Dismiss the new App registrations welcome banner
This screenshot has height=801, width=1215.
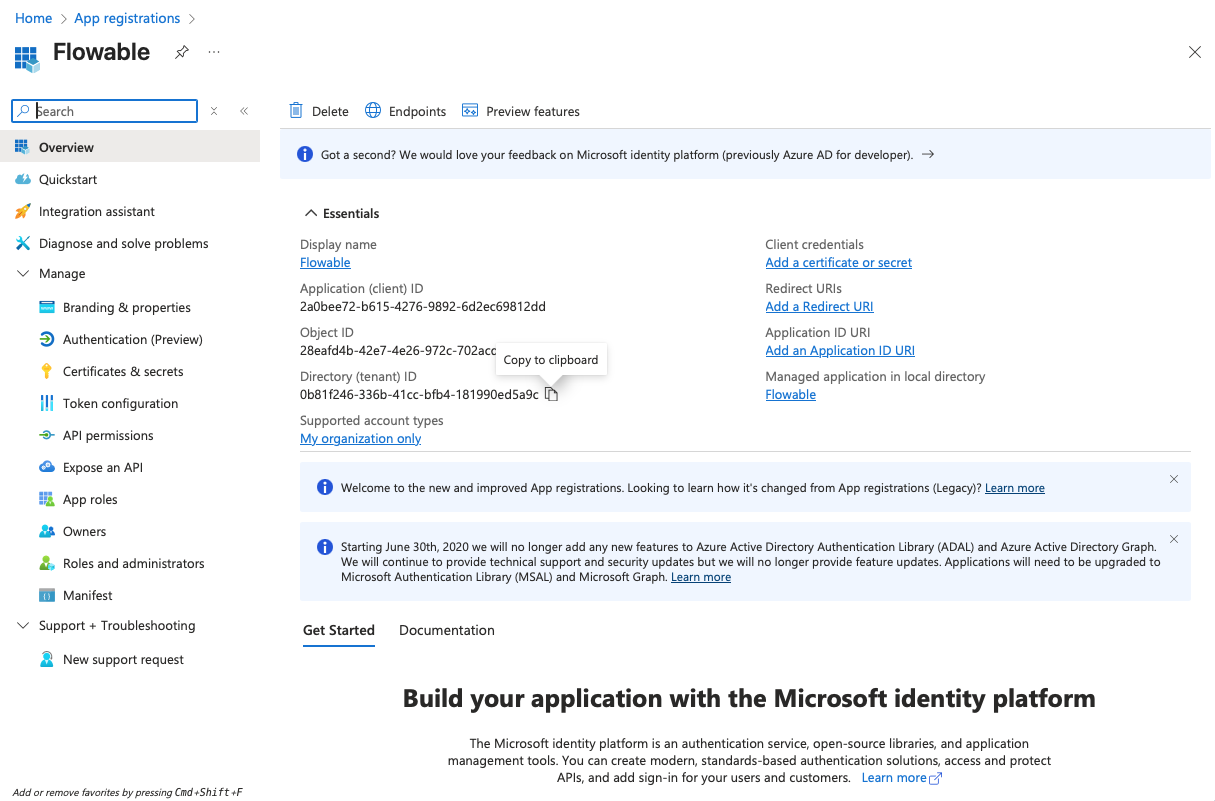tap(1173, 479)
